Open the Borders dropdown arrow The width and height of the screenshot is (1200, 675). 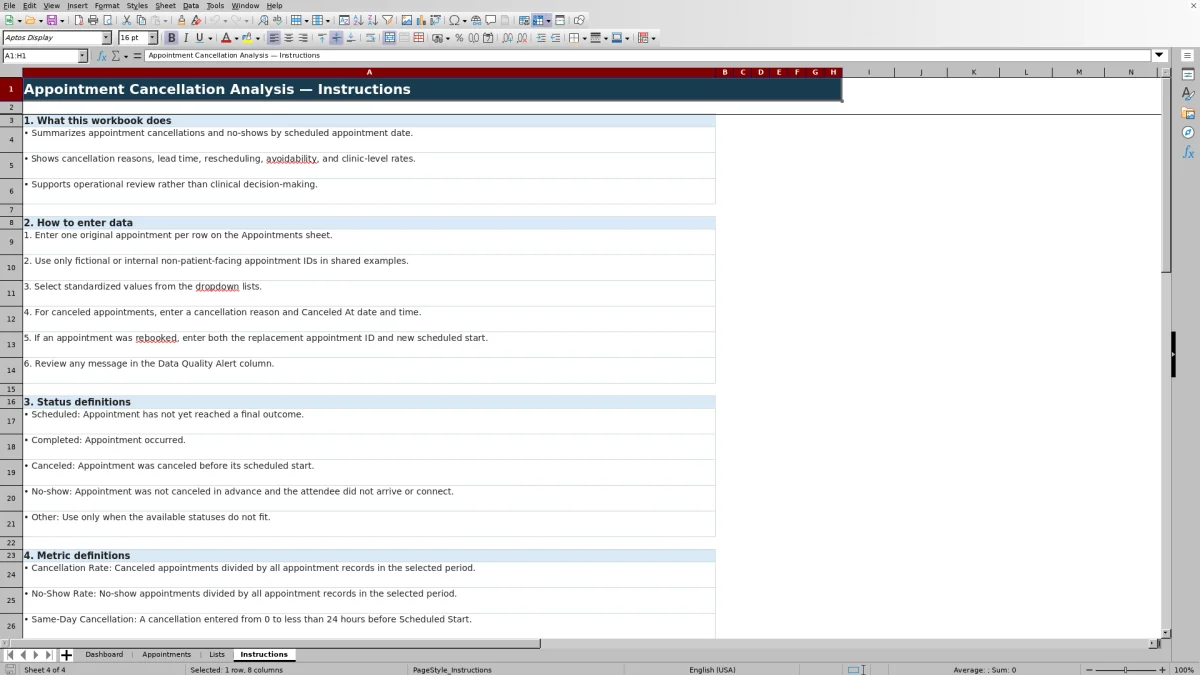584,38
